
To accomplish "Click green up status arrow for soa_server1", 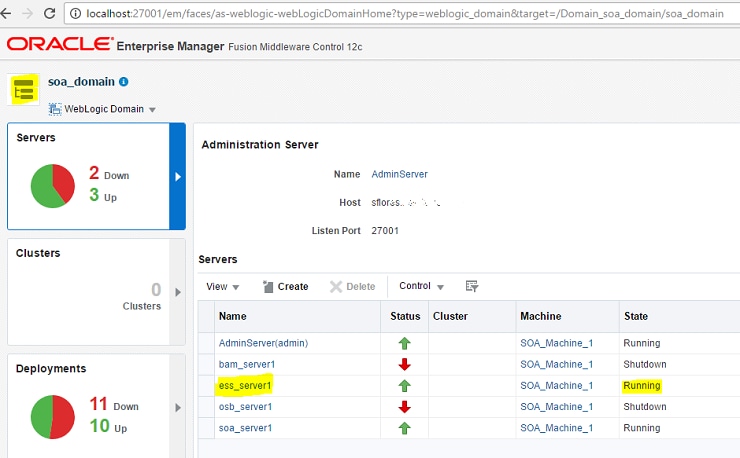I will 404,428.
